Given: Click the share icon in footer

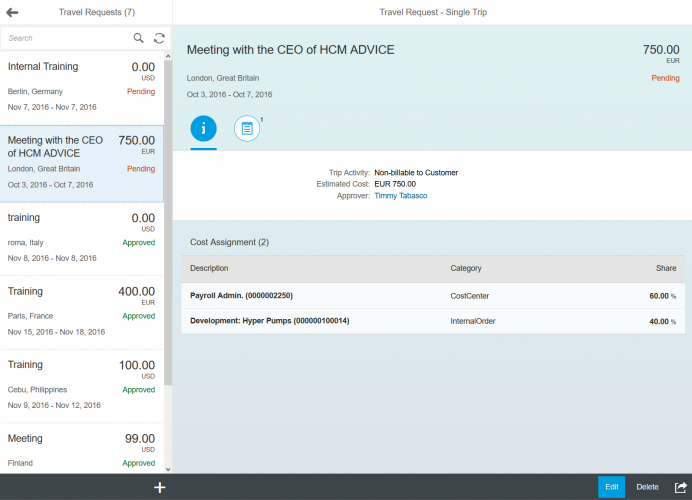Looking at the screenshot, I should pyautogui.click(x=681, y=487).
